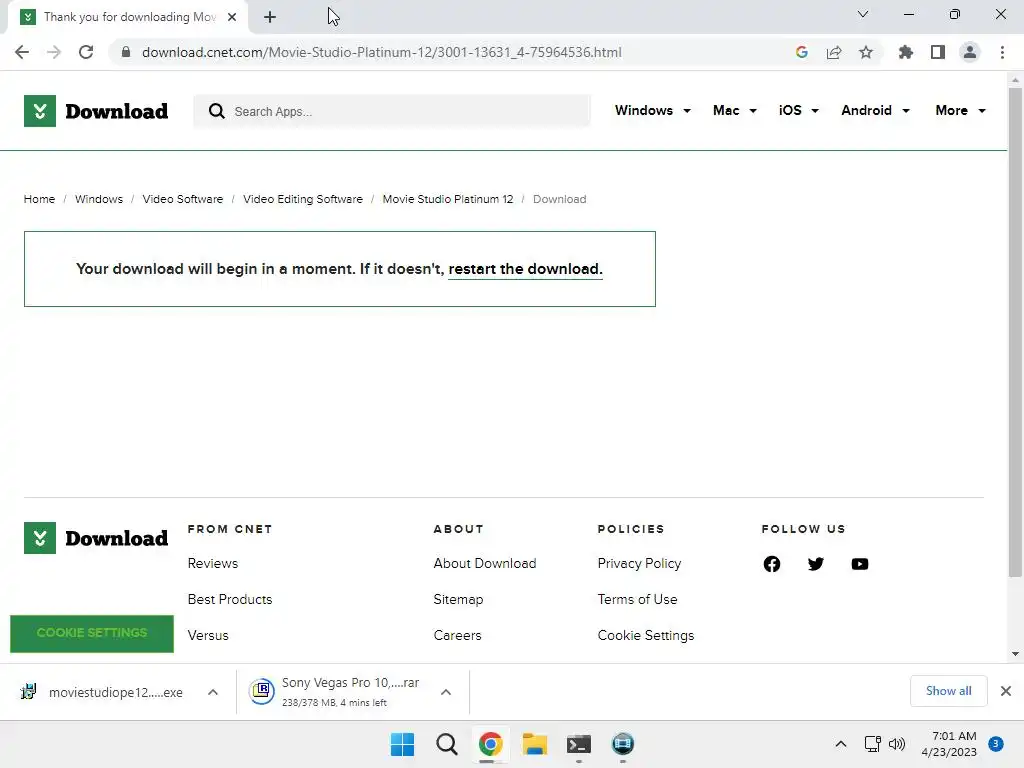Close the 'Thank you for downloading' tab

232,17
